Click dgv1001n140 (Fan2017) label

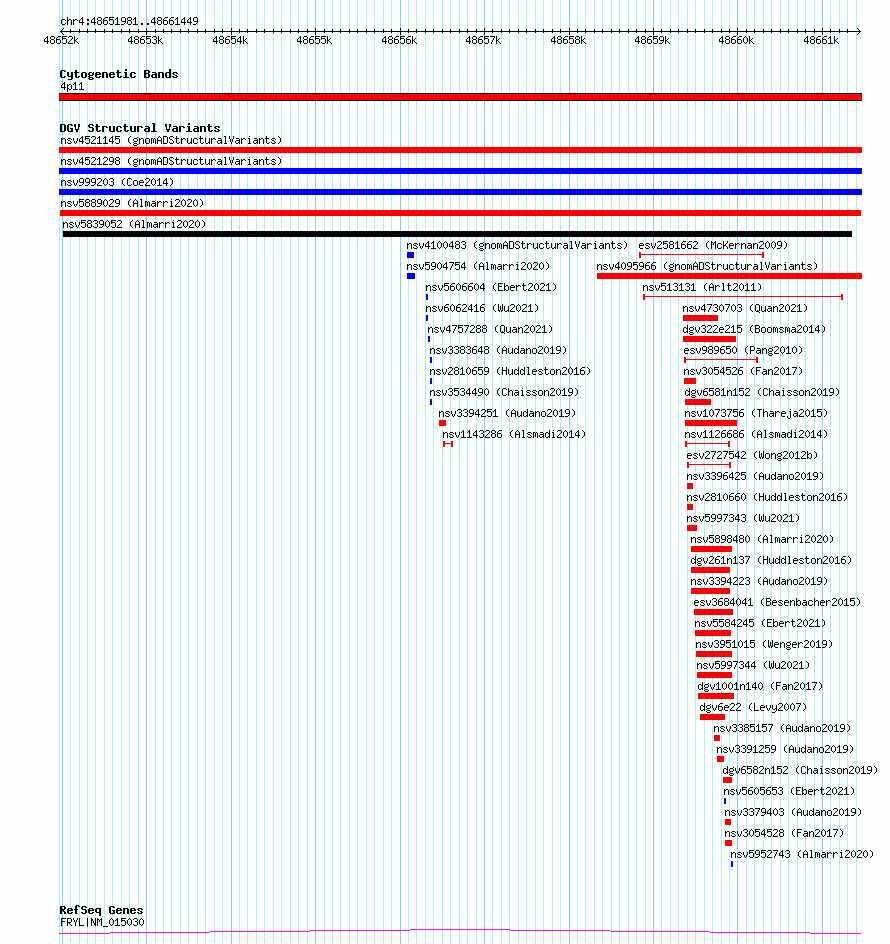click(x=760, y=688)
